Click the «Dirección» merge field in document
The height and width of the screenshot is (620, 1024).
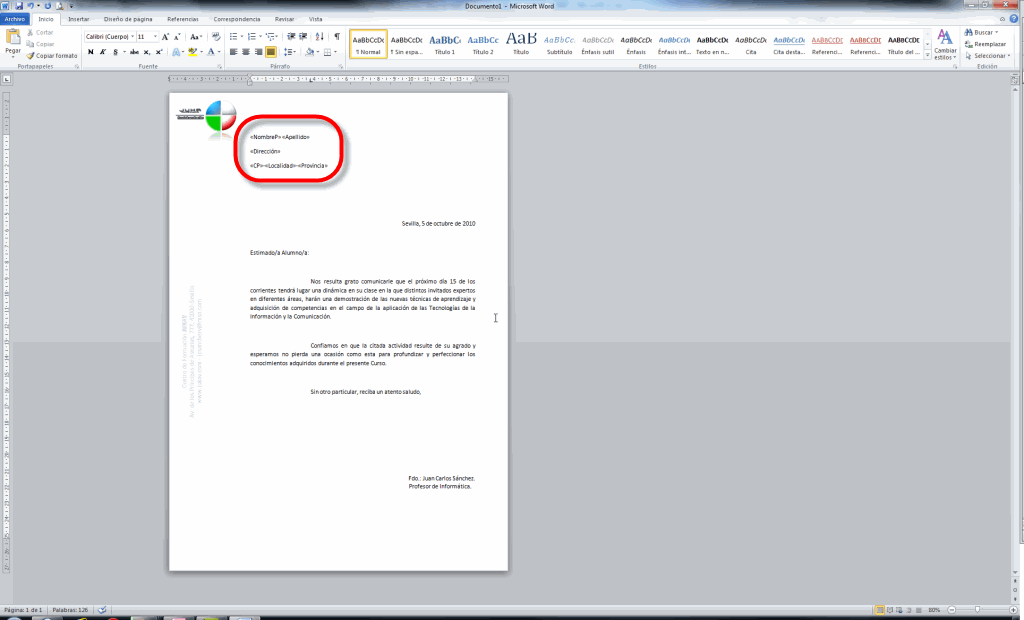pos(265,150)
